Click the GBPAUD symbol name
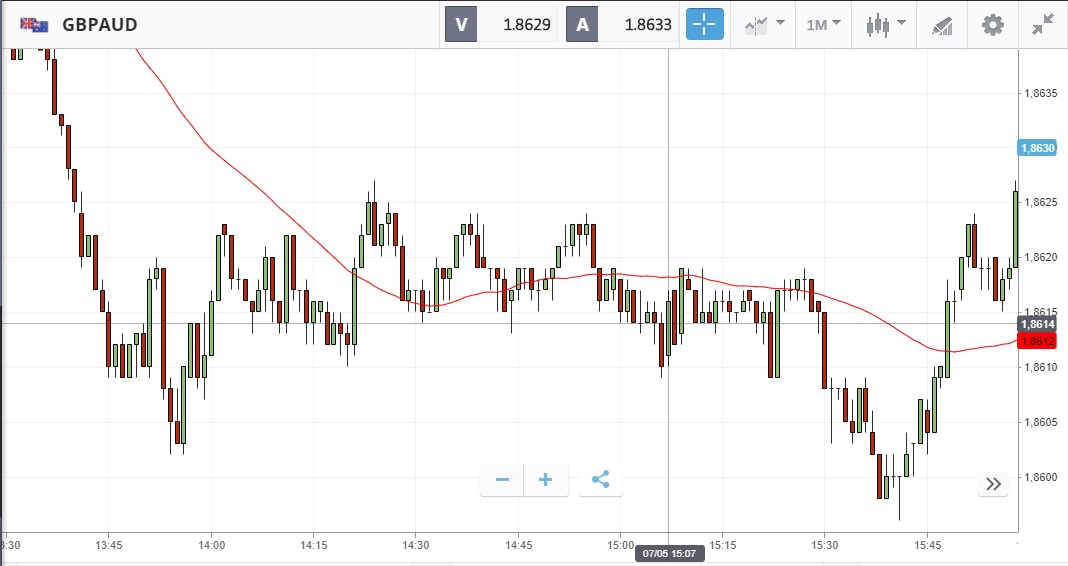 pyautogui.click(x=100, y=24)
